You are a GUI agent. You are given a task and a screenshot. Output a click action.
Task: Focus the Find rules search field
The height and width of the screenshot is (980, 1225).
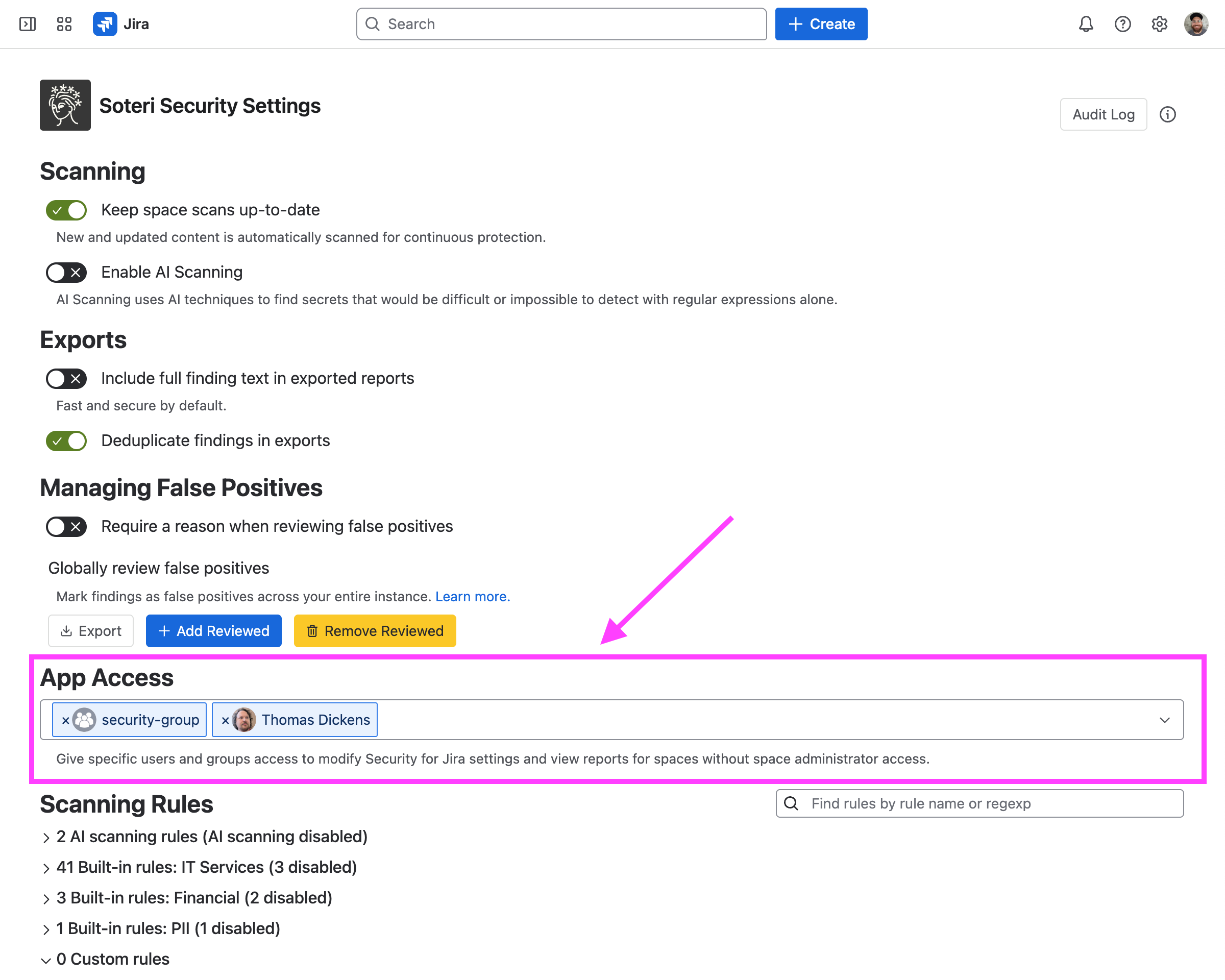(x=979, y=803)
